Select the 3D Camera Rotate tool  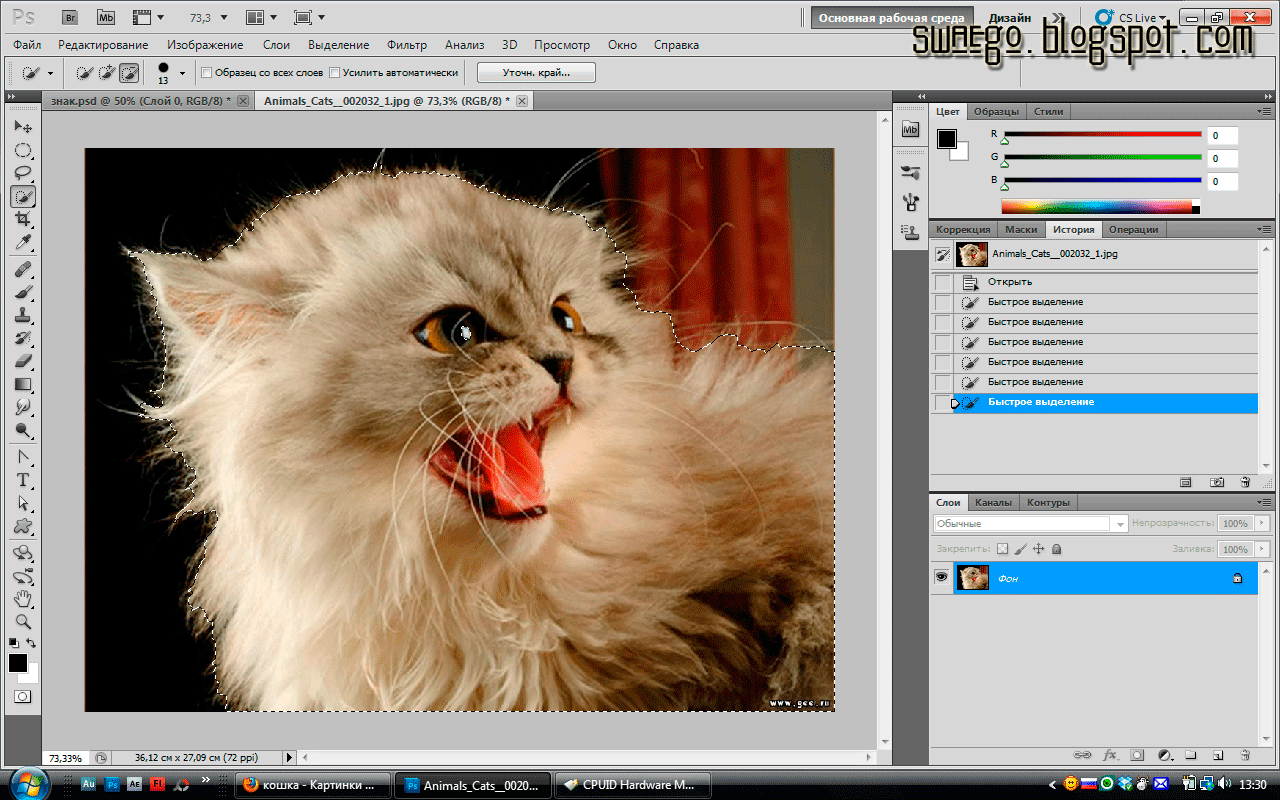[x=23, y=576]
